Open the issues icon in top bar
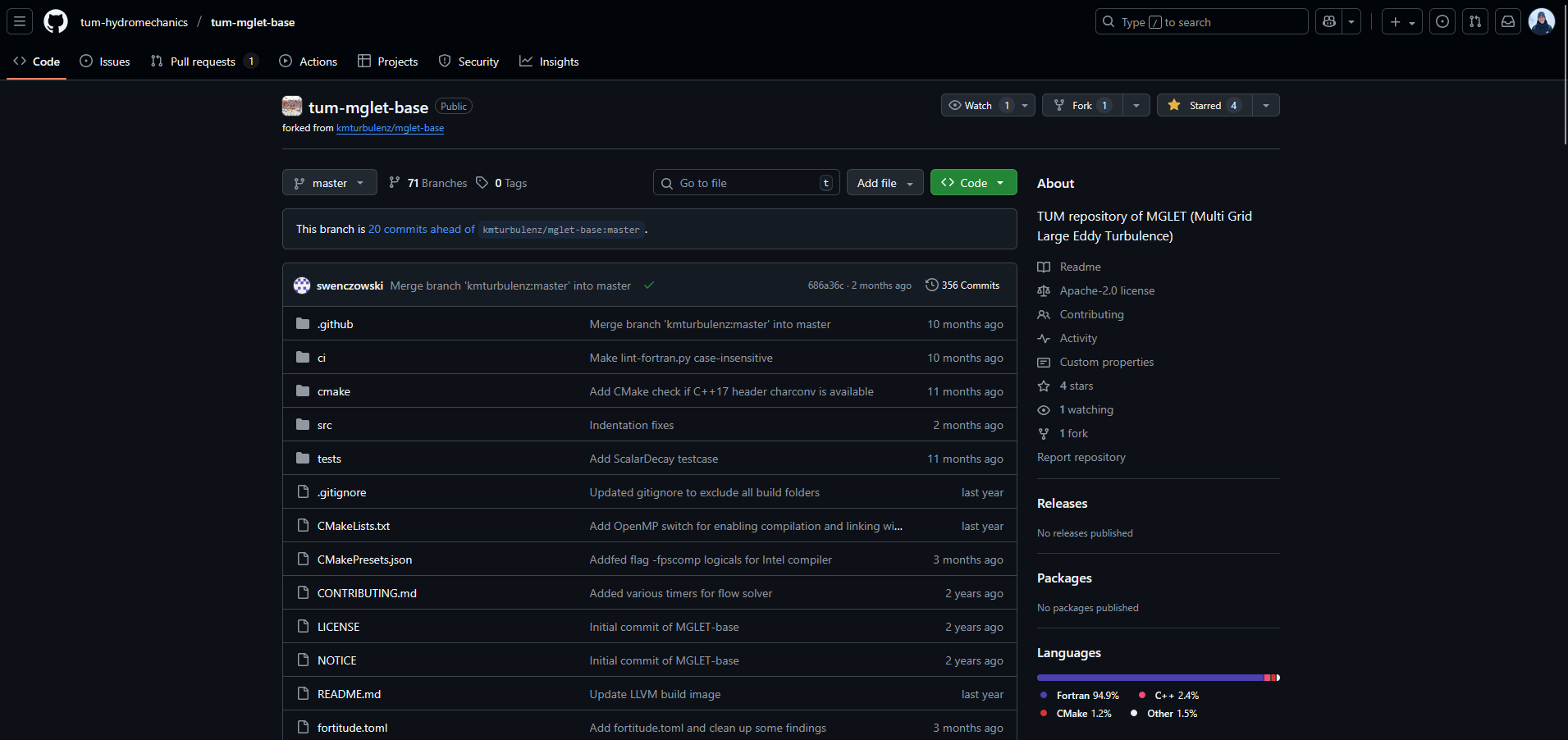 point(1442,22)
